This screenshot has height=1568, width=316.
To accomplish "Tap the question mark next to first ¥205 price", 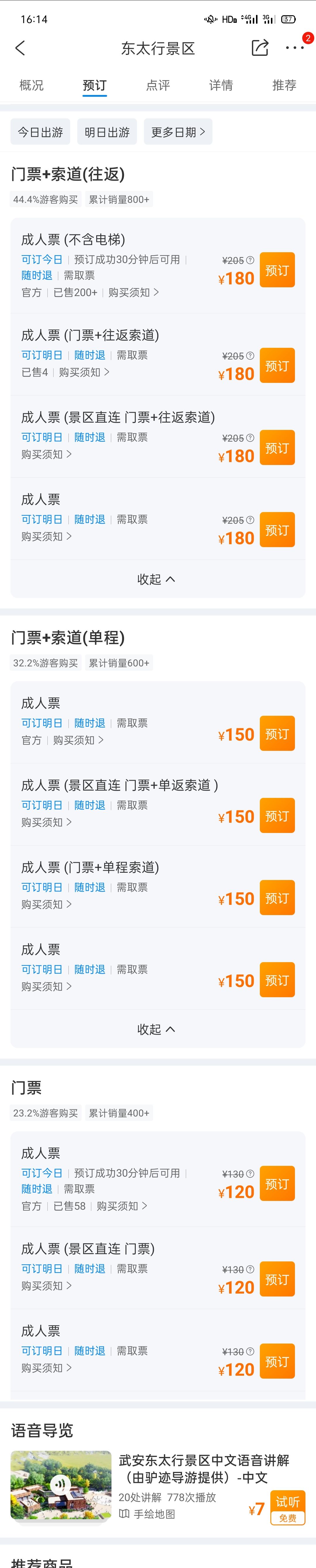I will coord(250,260).
